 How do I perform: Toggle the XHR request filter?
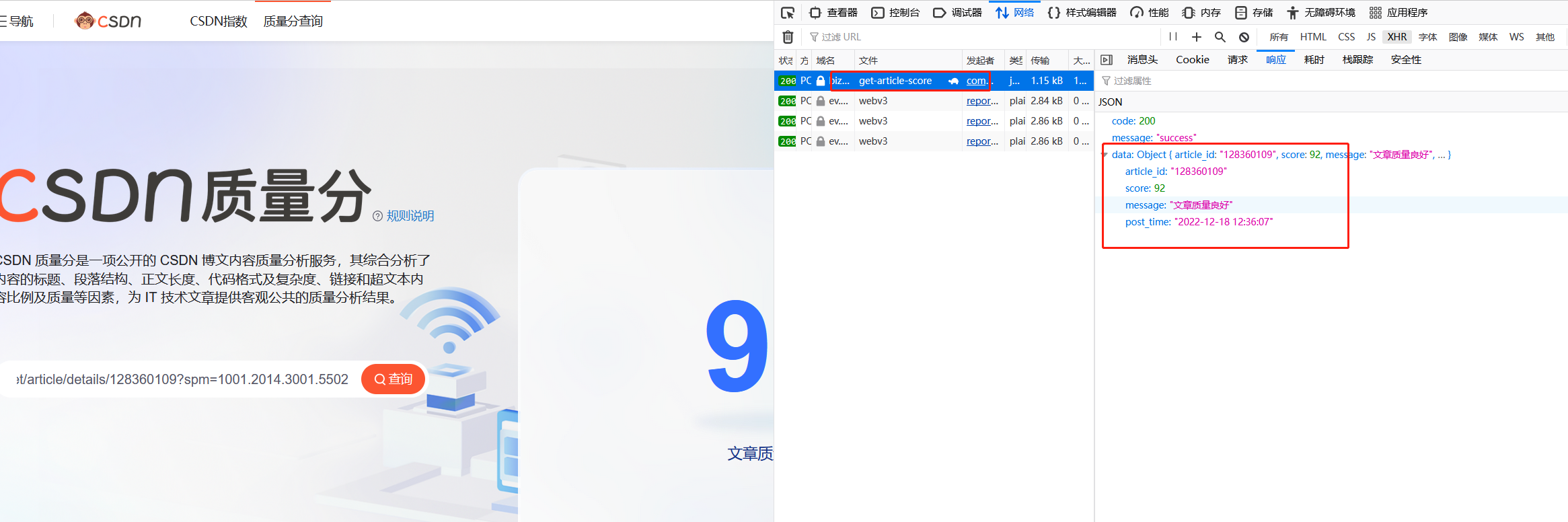click(x=1397, y=37)
